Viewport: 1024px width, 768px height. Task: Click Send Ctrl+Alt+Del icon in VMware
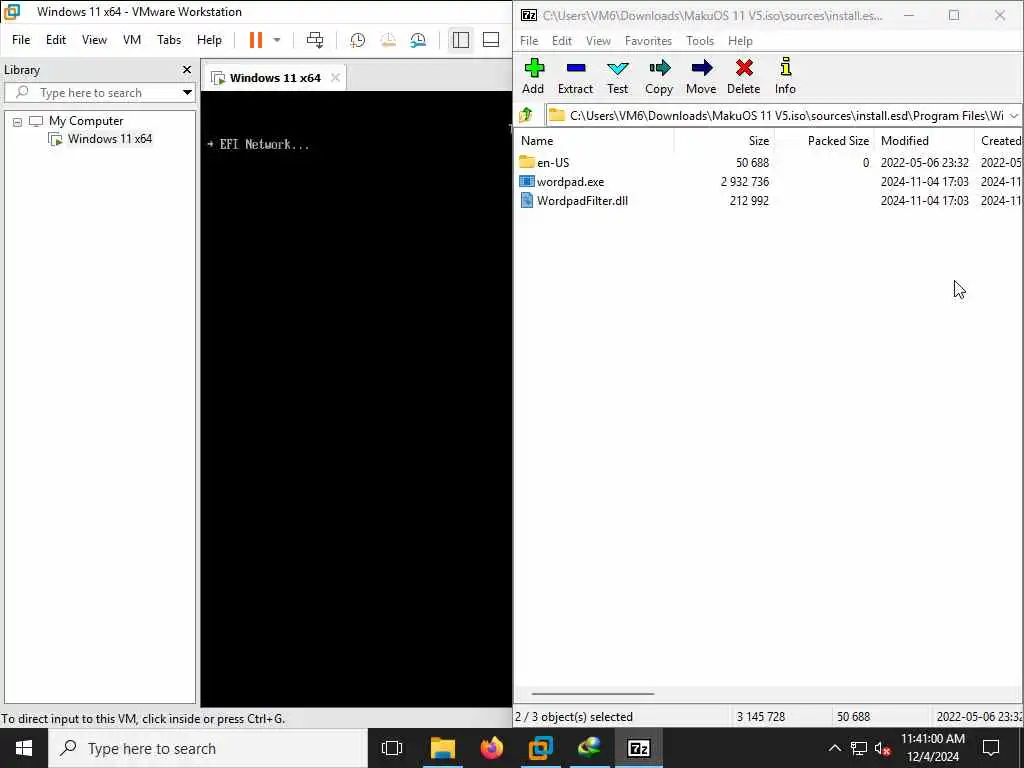coord(315,40)
